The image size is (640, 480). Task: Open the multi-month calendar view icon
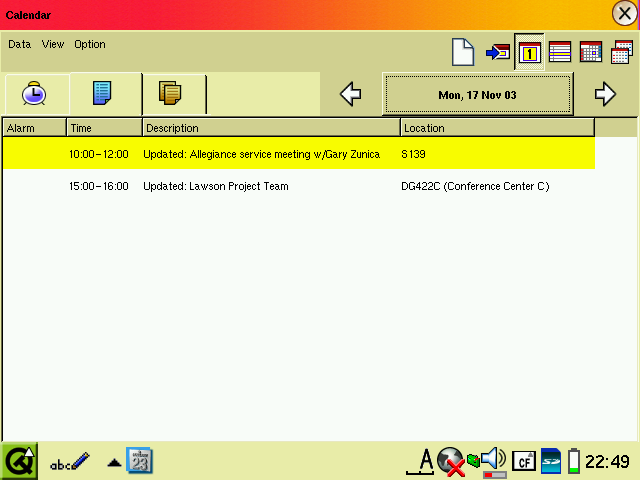pyautogui.click(x=621, y=51)
